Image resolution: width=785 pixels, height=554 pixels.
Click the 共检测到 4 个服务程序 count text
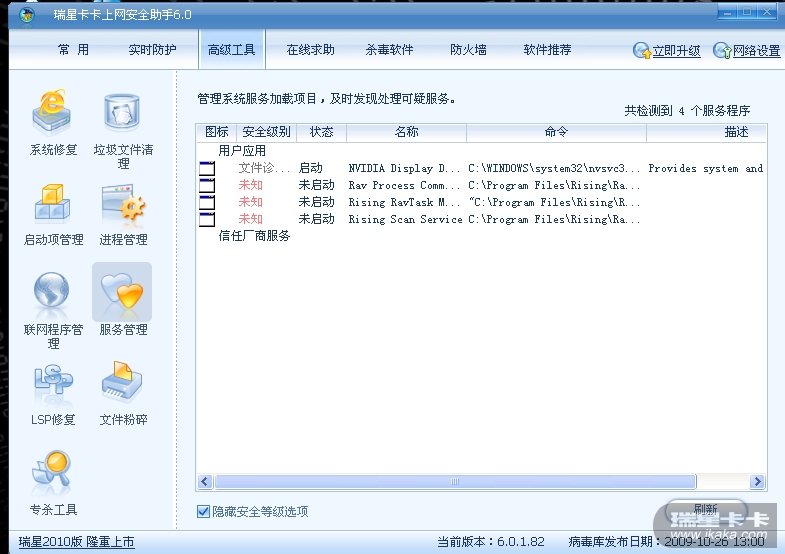[687, 111]
